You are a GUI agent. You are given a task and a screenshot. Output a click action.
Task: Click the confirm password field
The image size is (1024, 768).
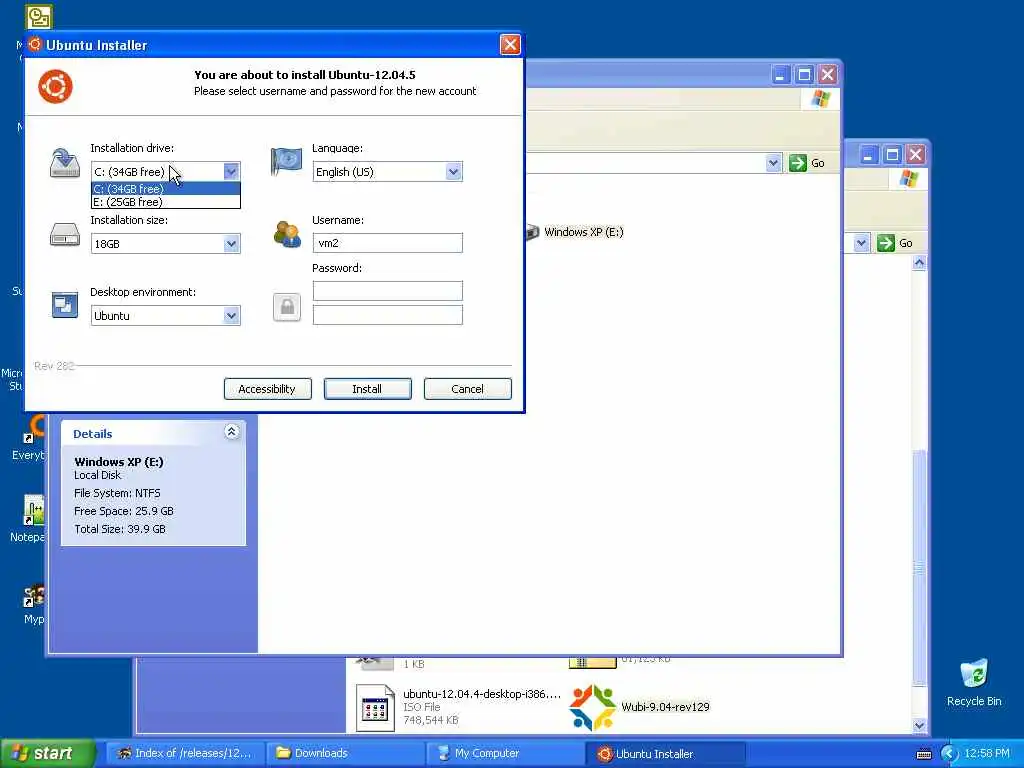[x=387, y=315]
